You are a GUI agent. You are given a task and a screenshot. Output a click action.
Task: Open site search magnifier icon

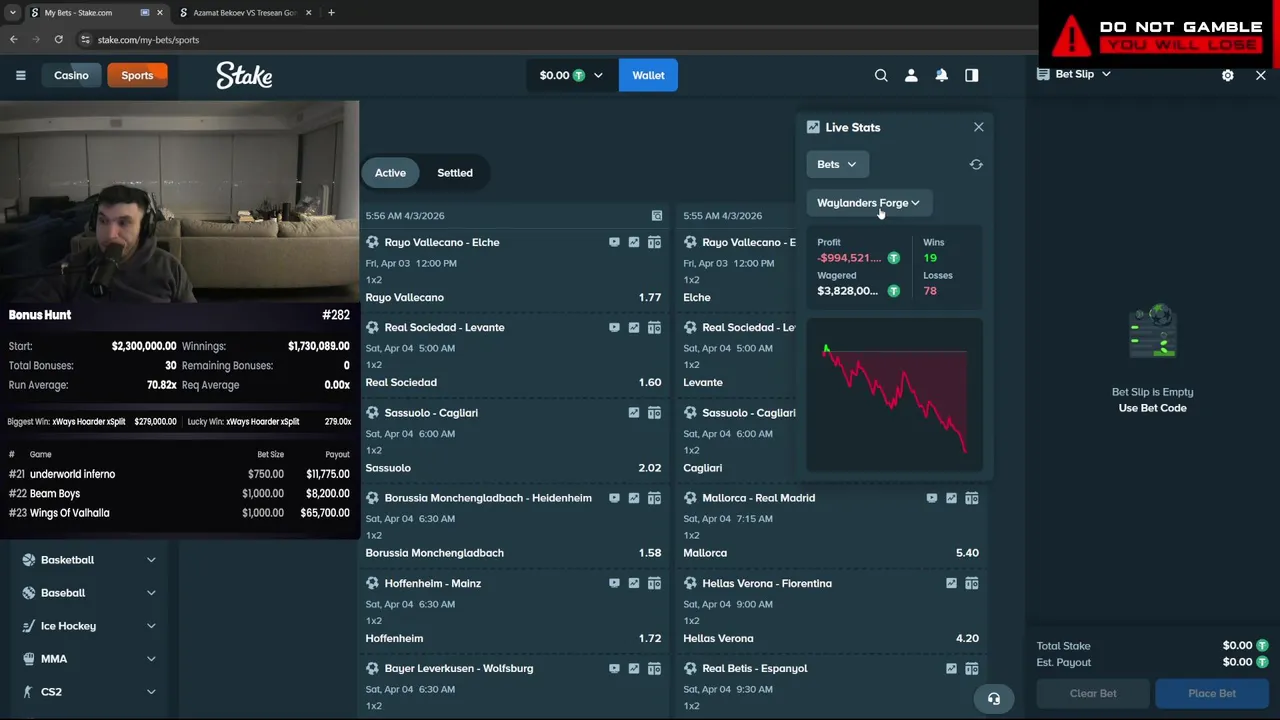881,75
